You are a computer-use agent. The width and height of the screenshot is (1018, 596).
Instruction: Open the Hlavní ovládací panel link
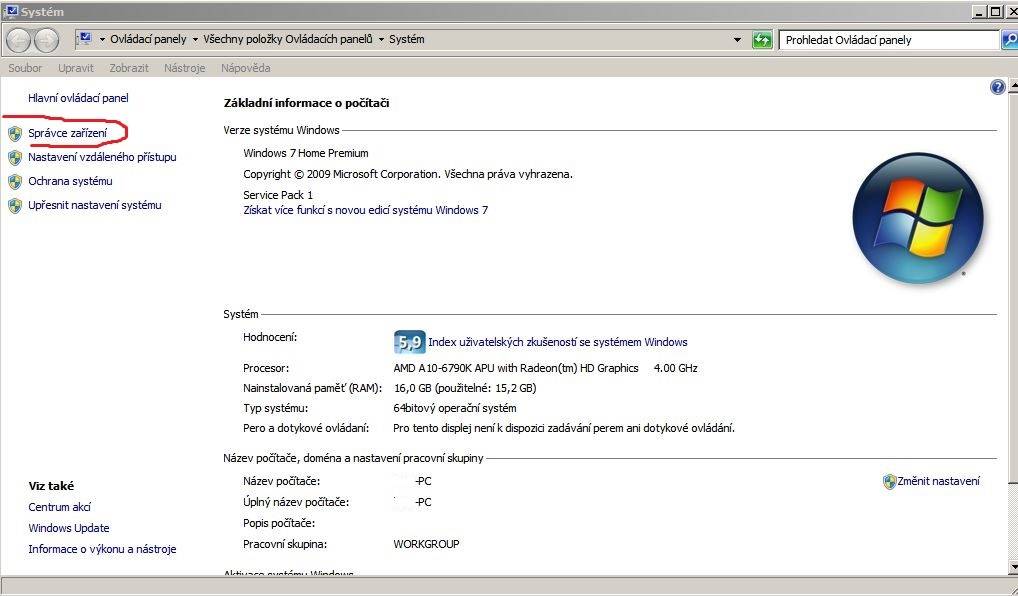(79, 98)
